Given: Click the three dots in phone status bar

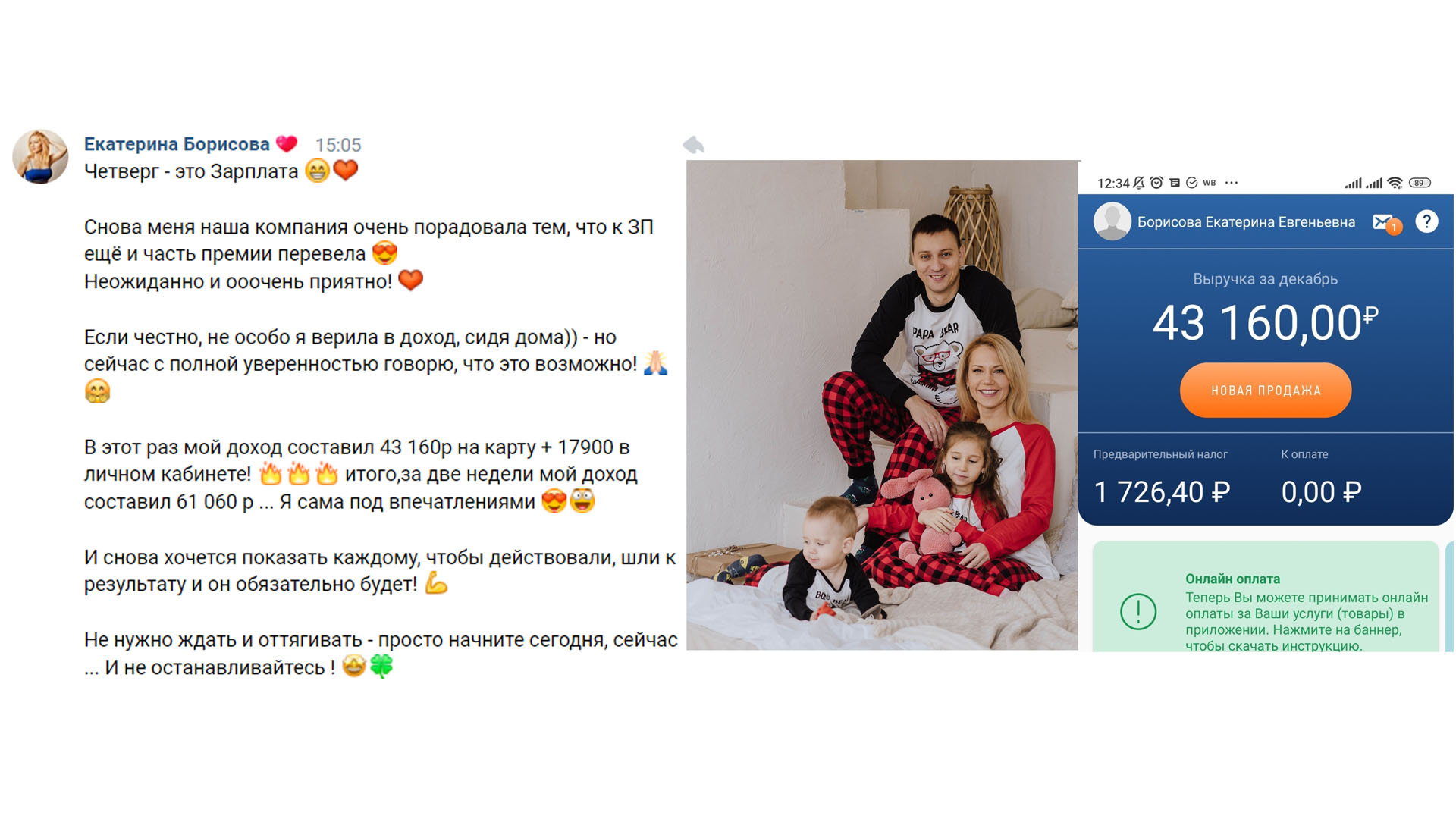Looking at the screenshot, I should point(1232,183).
